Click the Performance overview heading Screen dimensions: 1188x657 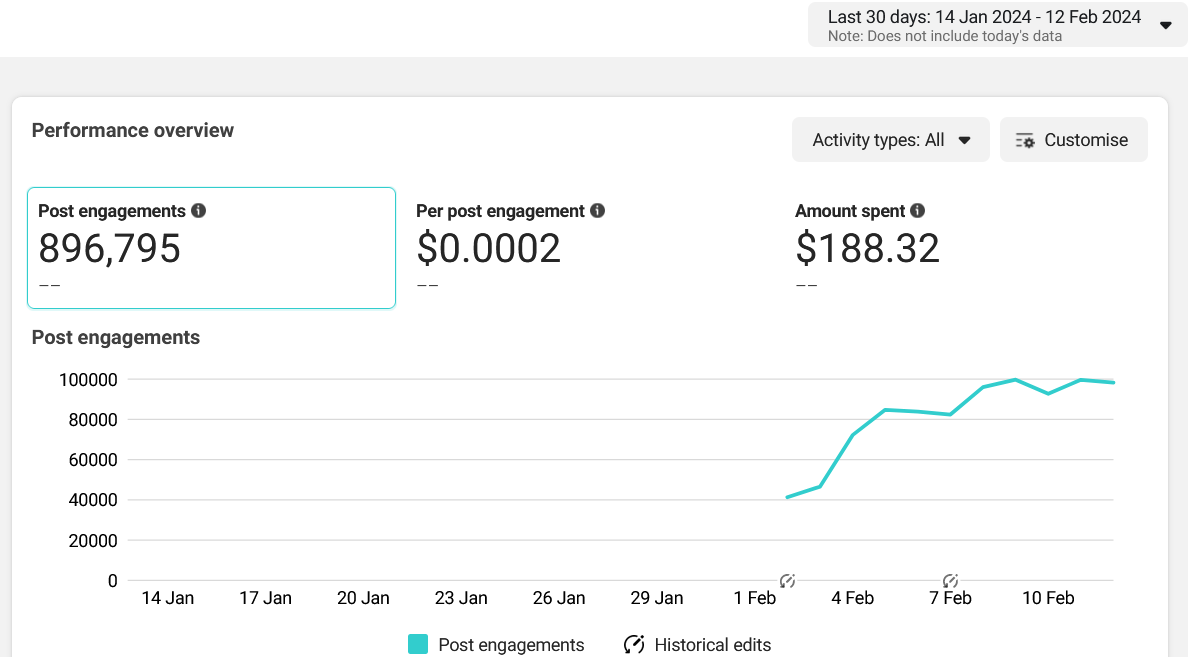pos(133,130)
